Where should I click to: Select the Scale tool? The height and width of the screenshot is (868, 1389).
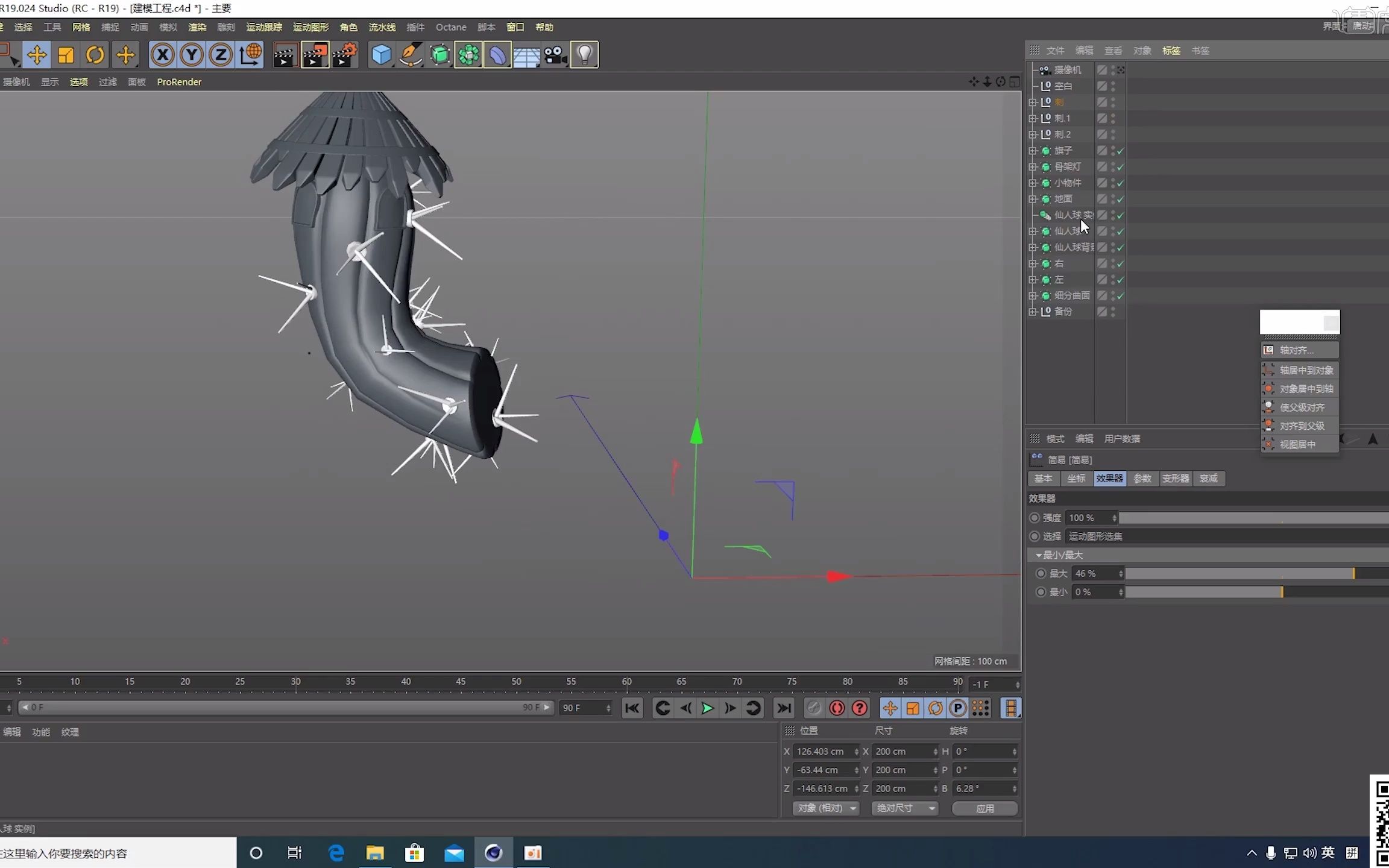[66, 55]
